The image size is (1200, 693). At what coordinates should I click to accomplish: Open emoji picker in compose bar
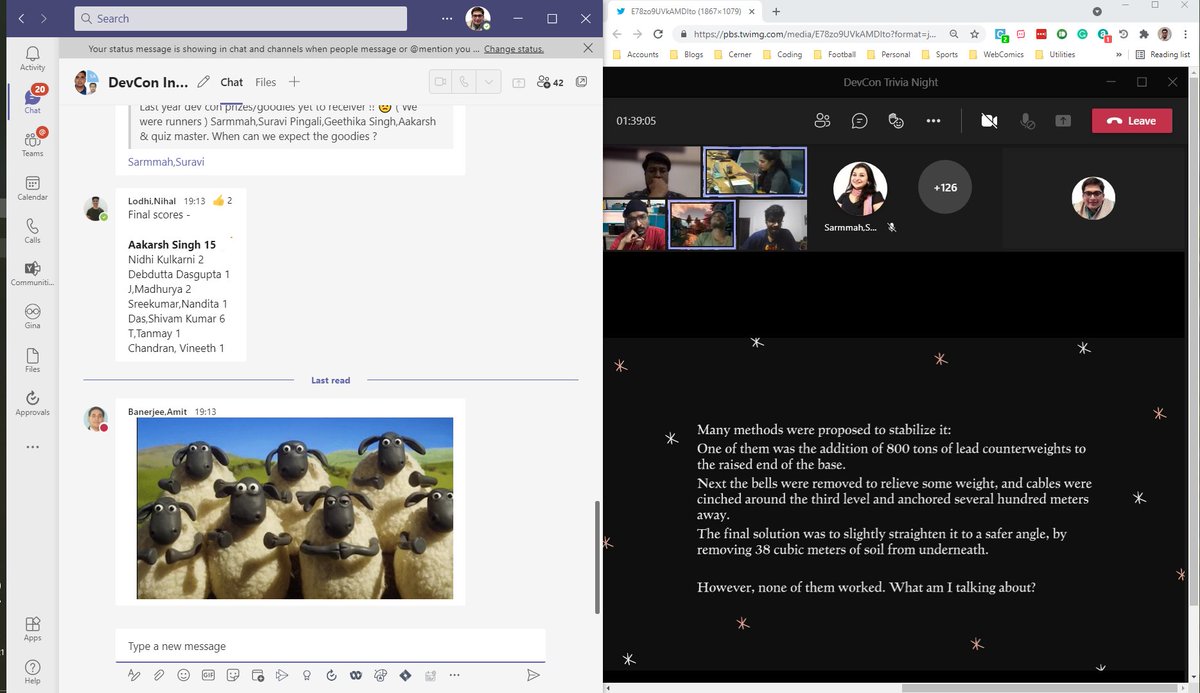pyautogui.click(x=183, y=675)
